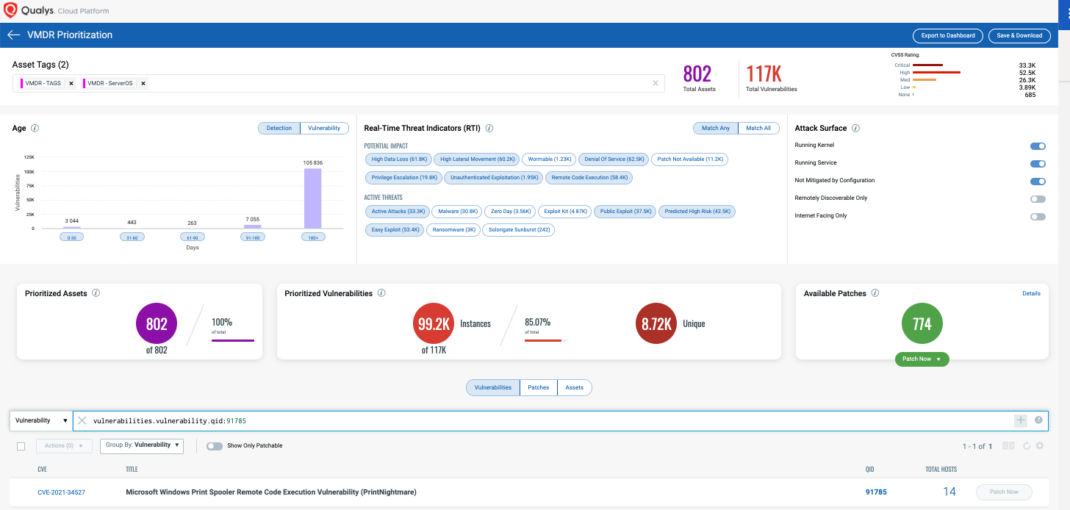Disable Not Mitigated by Configuration switch
1070x510 pixels.
tap(1037, 181)
